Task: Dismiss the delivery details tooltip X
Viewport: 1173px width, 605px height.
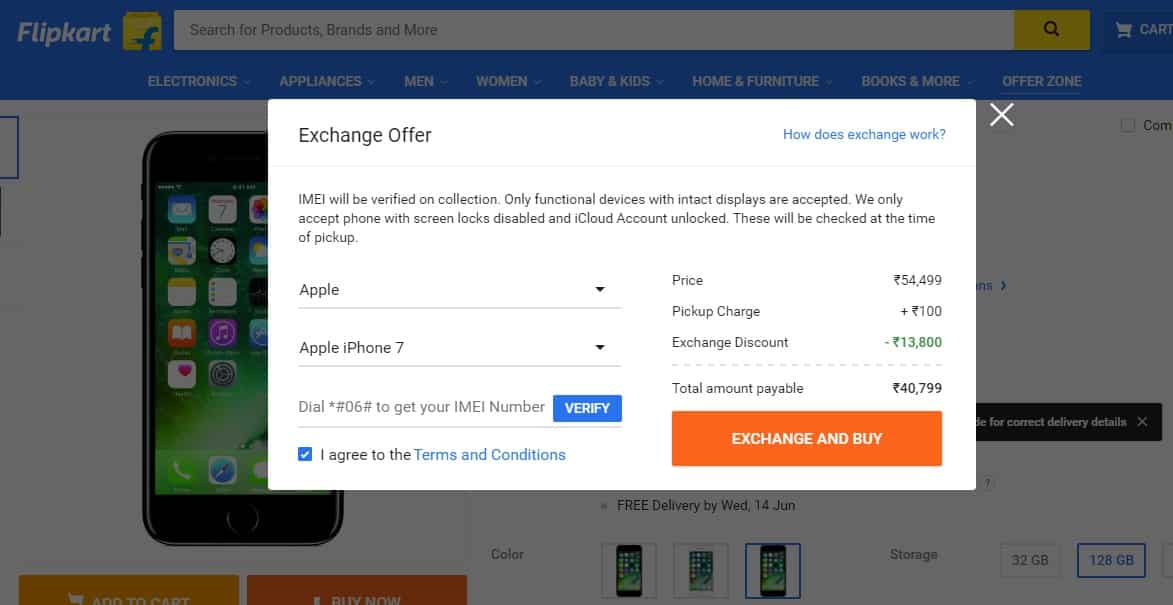Action: (1142, 422)
